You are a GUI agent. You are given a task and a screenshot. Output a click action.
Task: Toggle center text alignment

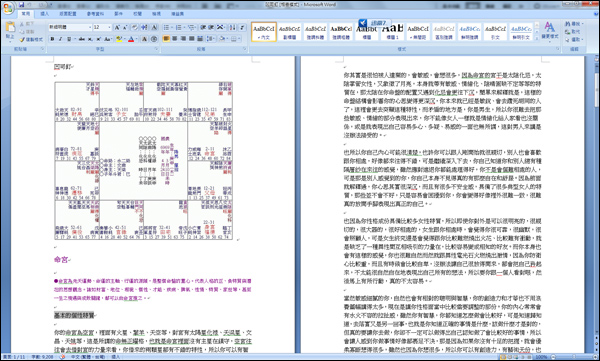174,39
